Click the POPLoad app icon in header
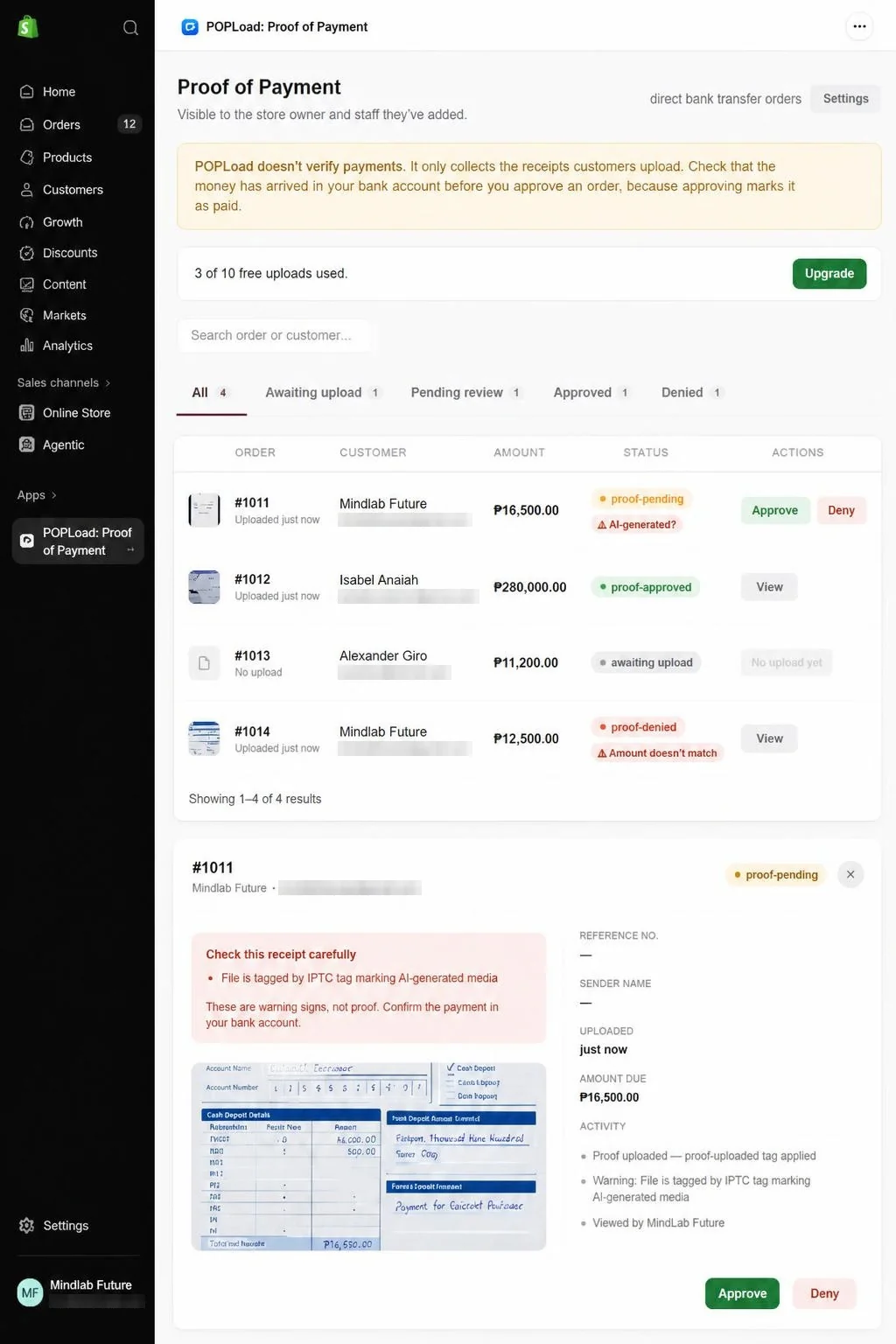The image size is (896, 1344). 190,27
